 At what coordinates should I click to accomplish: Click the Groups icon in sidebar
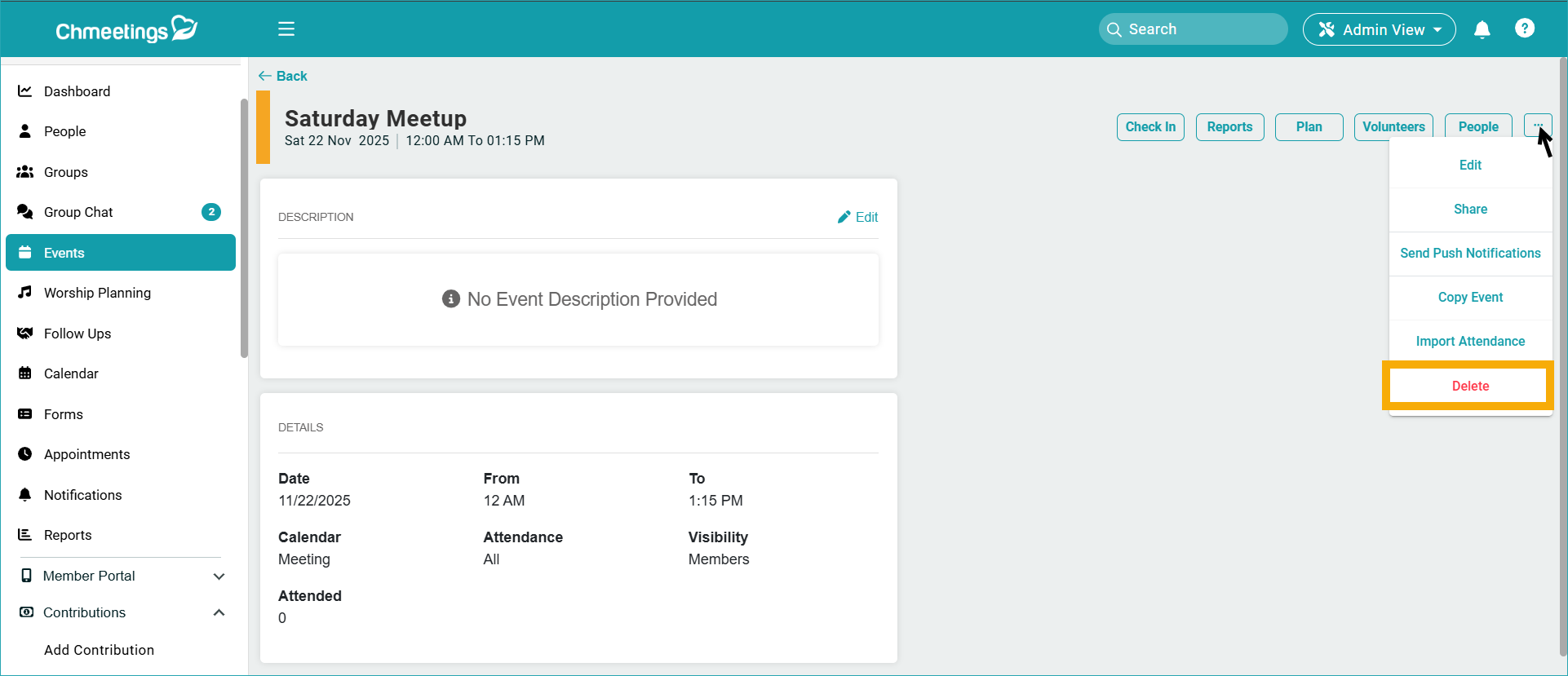(25, 172)
